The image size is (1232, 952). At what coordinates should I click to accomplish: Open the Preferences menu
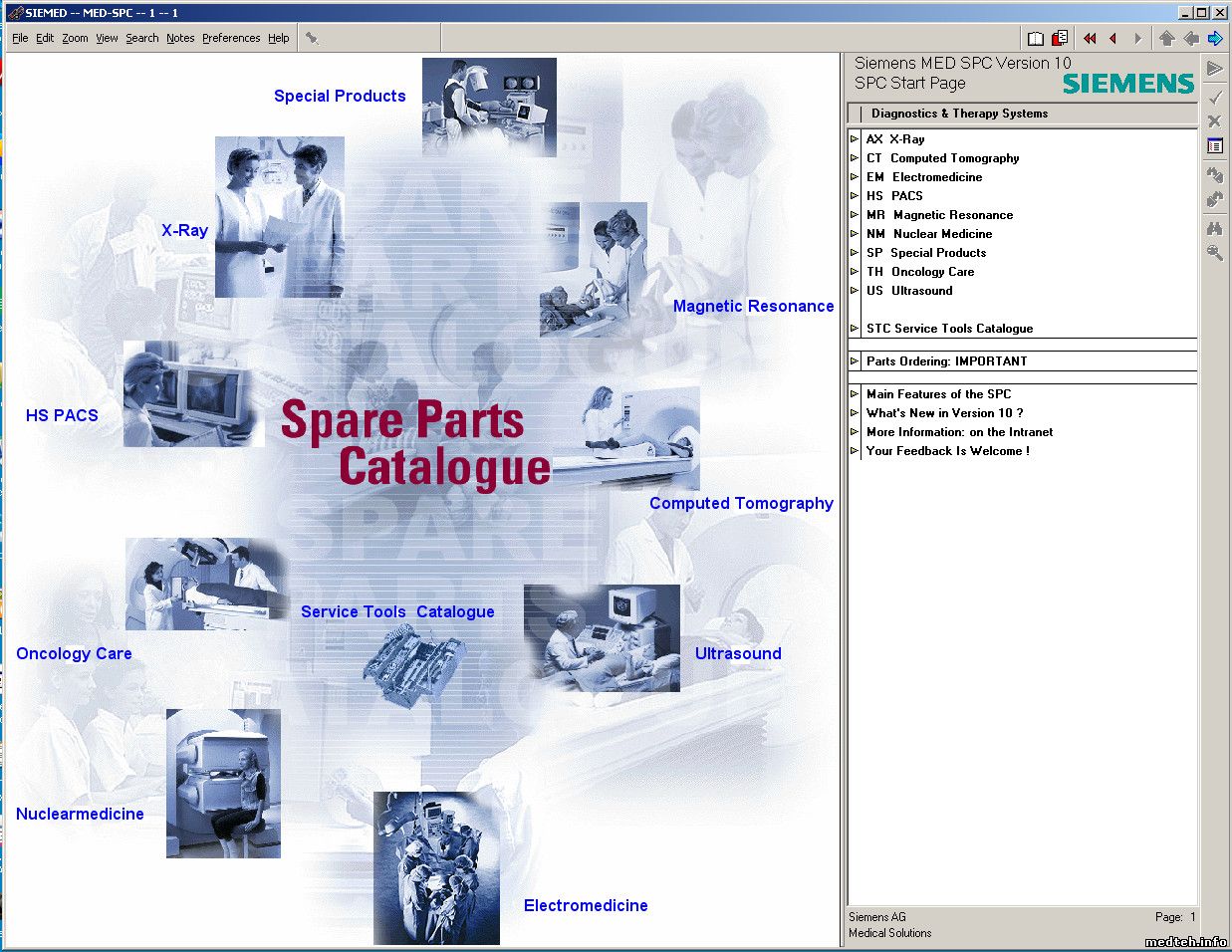point(231,39)
